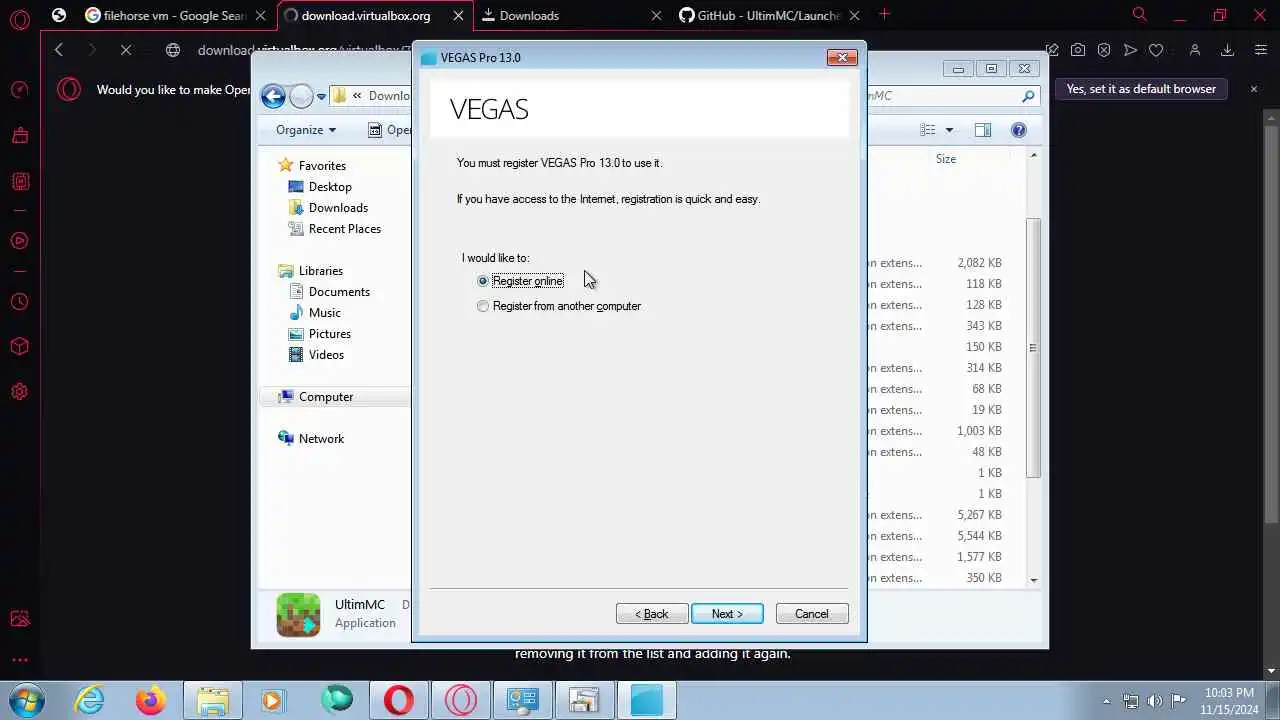Image resolution: width=1280 pixels, height=720 pixels.
Task: Click the send paper-plane icon in Opera
Action: click(1130, 50)
